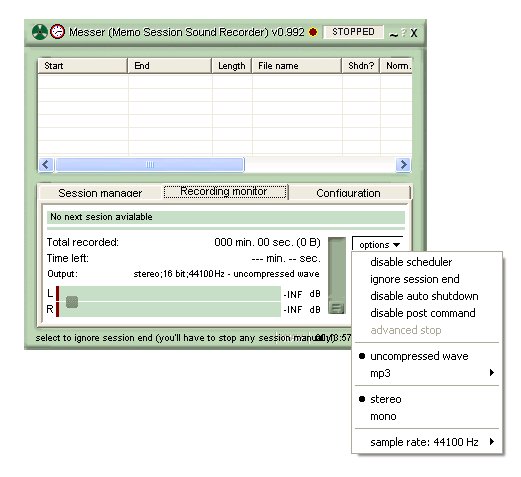The width and height of the screenshot is (521, 477).
Task: Open the Configuration tab
Action: tap(348, 193)
